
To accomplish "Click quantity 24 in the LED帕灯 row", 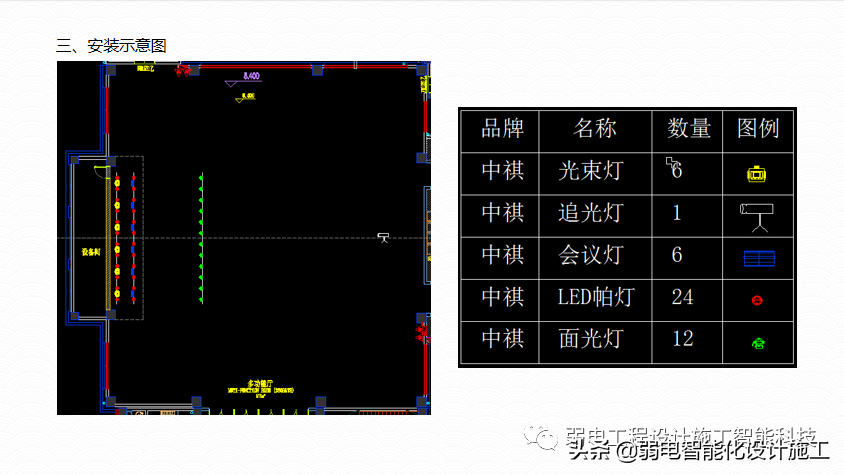I will pos(683,297).
